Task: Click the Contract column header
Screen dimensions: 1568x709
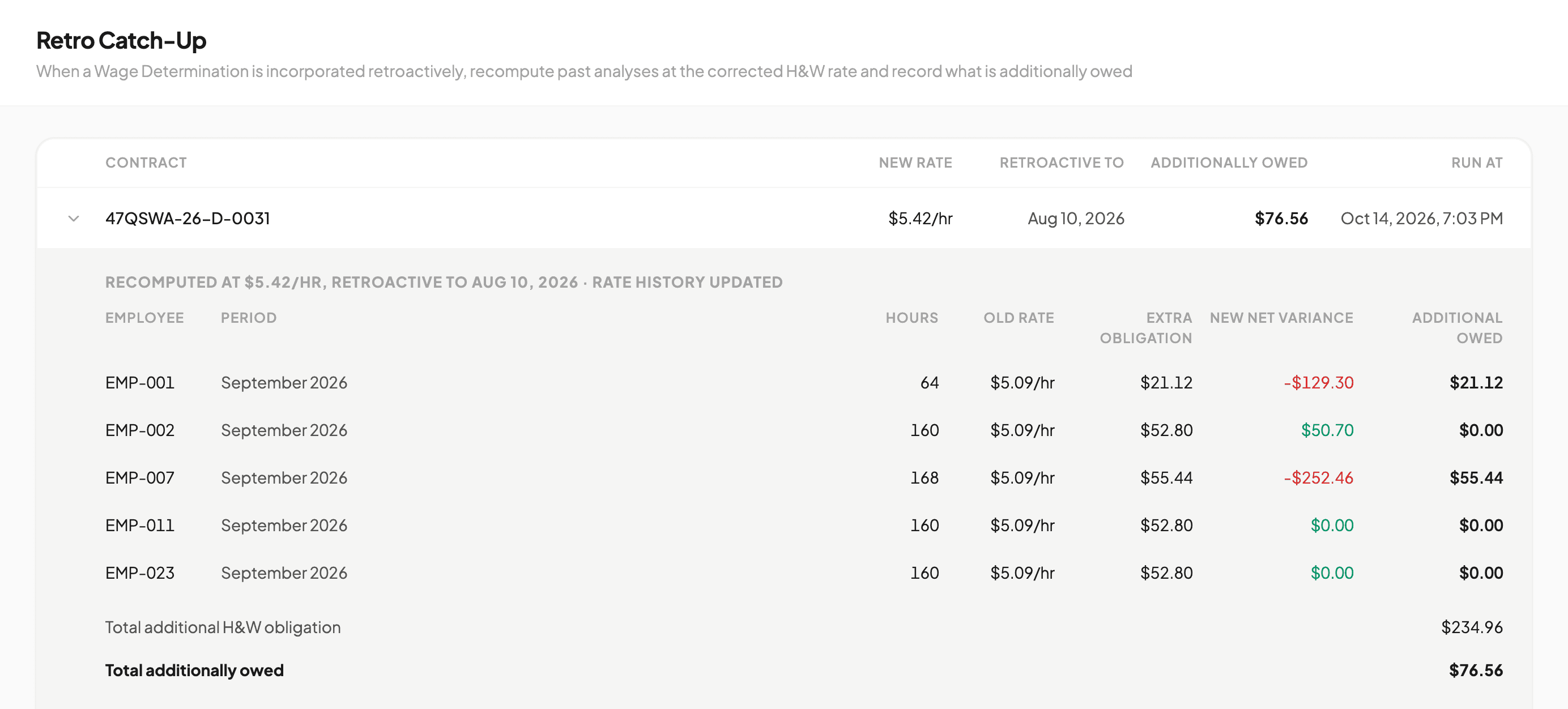Action: pyautogui.click(x=146, y=163)
